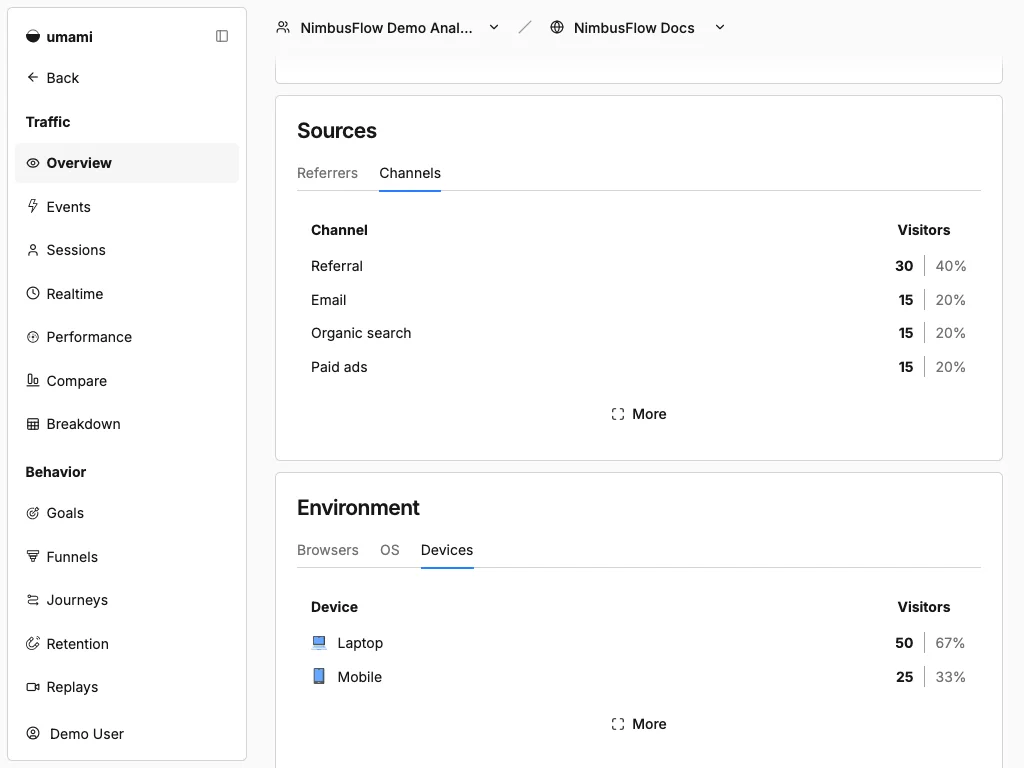Click the Breakdown table icon
This screenshot has width=1024, height=768.
pyautogui.click(x=33, y=424)
